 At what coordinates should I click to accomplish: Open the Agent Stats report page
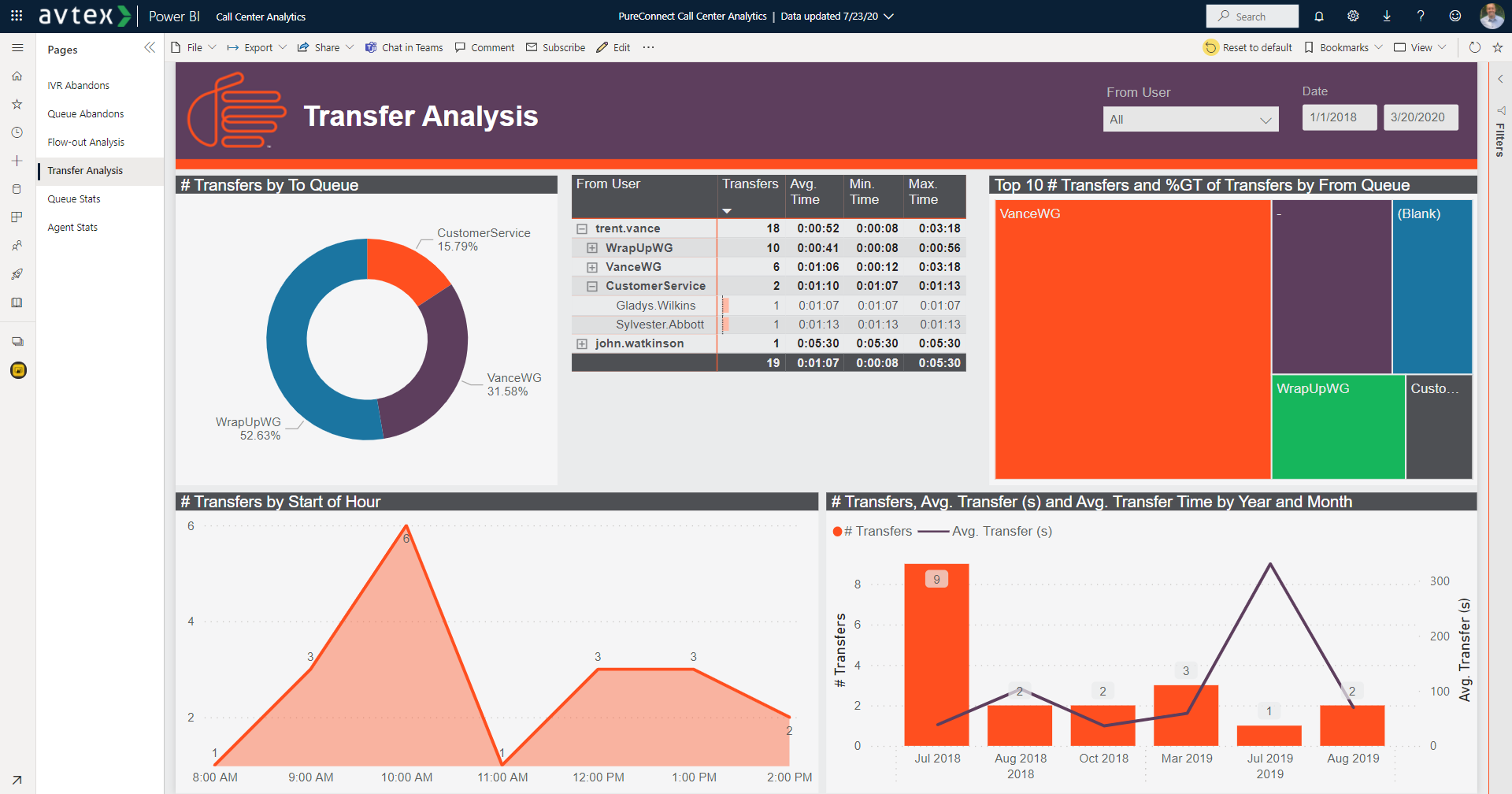(x=72, y=227)
